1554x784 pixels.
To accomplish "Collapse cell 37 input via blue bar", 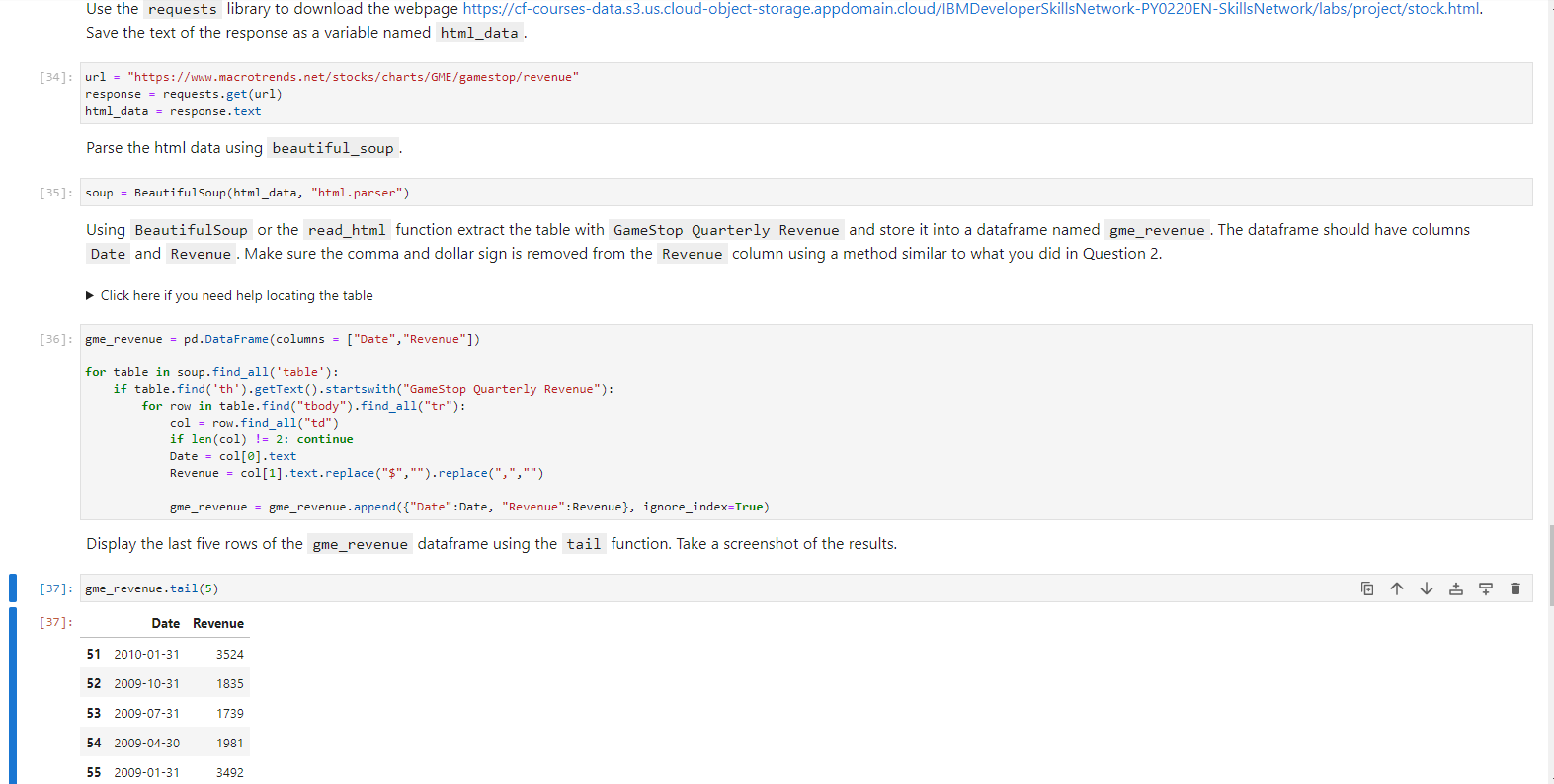I will tap(13, 588).
